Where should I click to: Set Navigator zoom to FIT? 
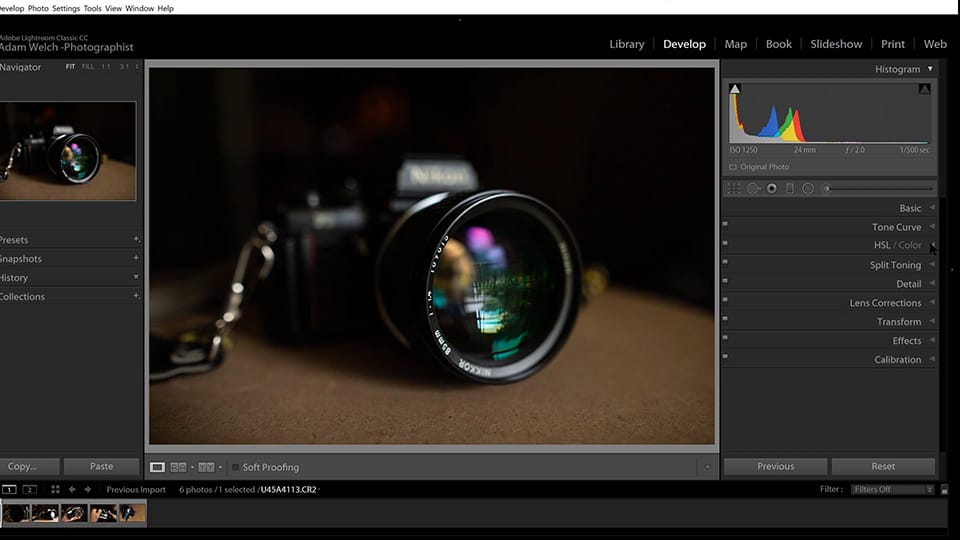70,67
